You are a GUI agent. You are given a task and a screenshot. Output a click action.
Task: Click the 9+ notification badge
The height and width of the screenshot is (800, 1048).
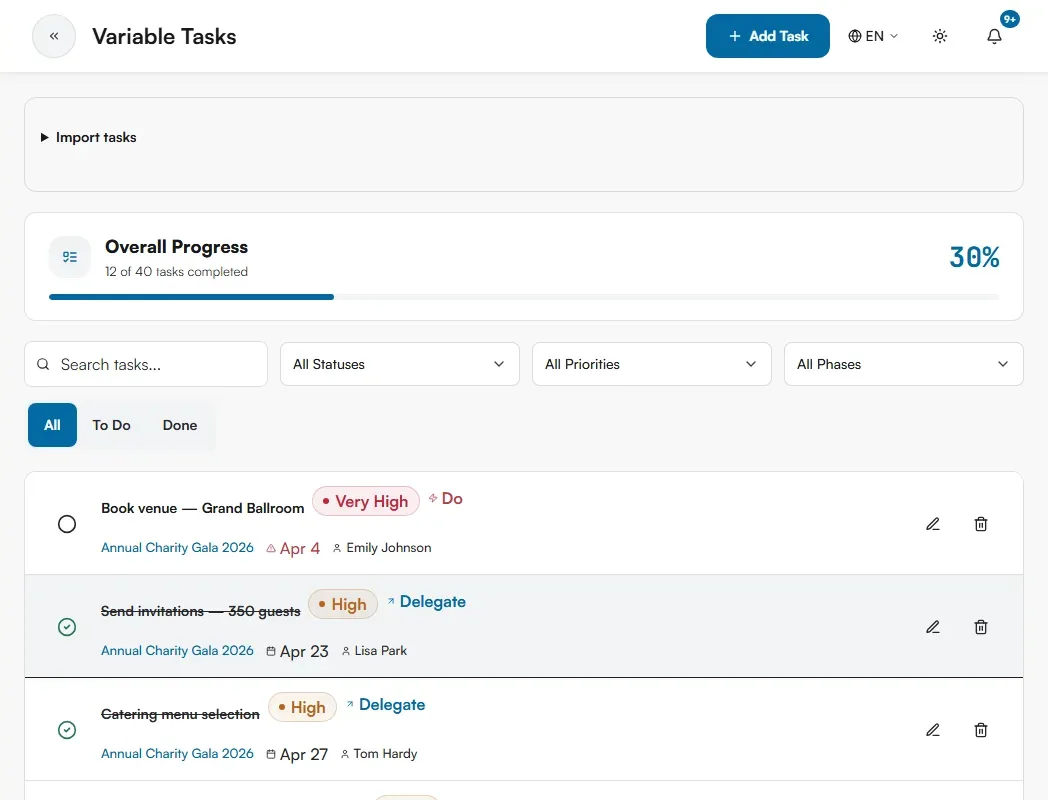(1010, 19)
